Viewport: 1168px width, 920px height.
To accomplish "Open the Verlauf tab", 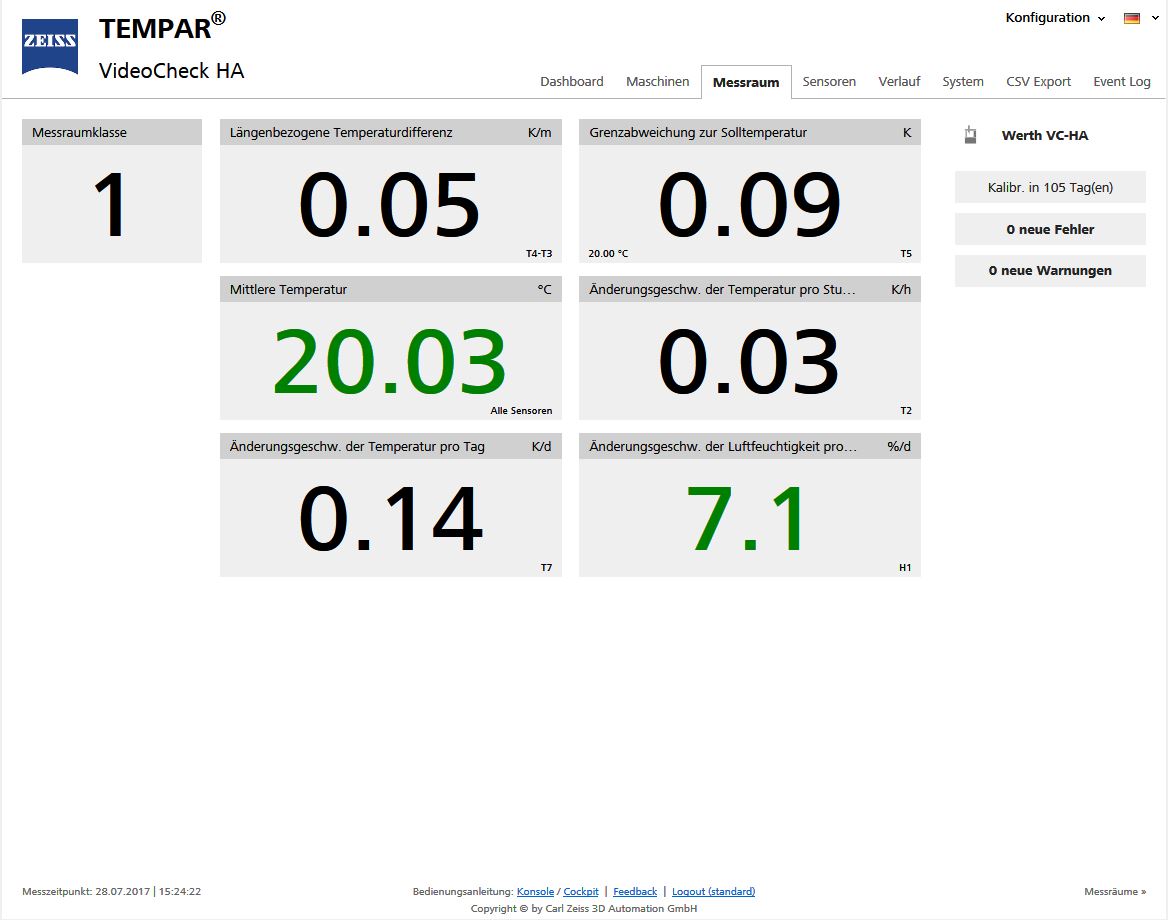I will 899,81.
